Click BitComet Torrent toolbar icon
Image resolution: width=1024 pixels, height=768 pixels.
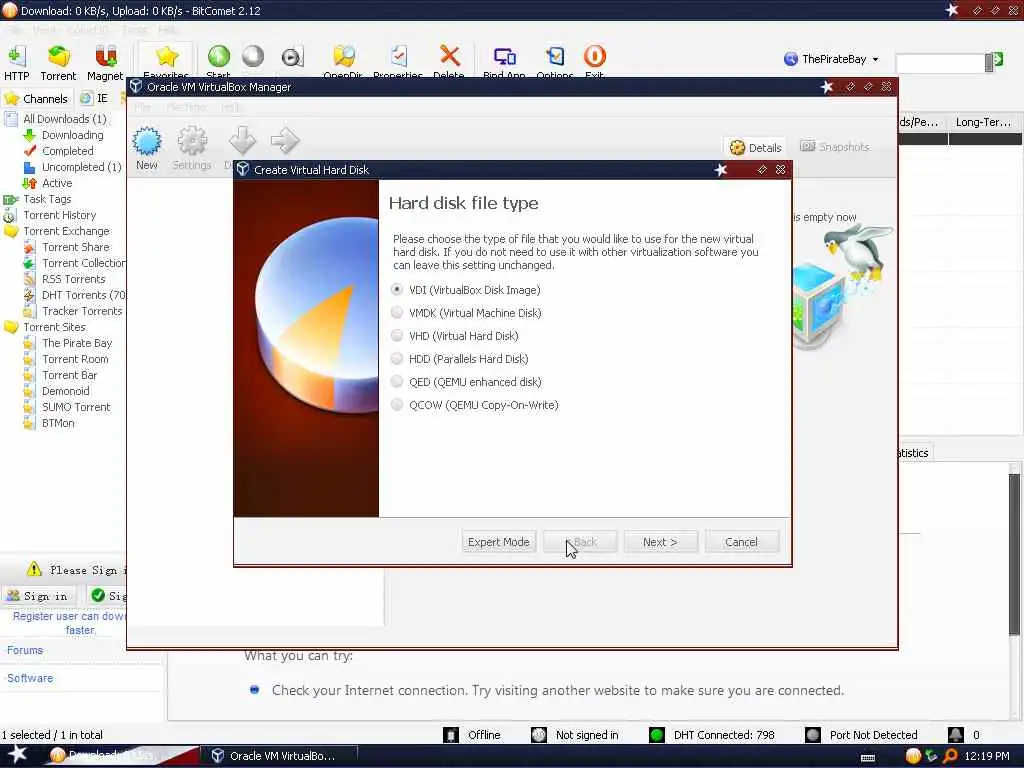(59, 63)
